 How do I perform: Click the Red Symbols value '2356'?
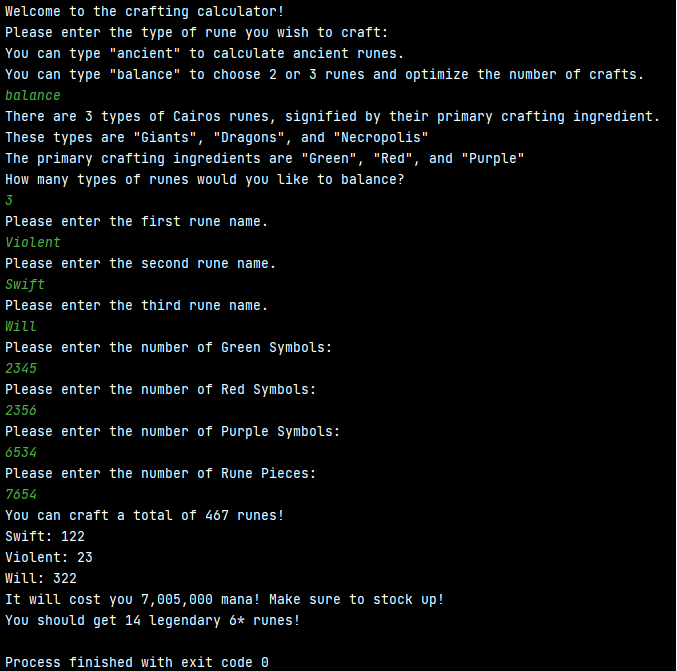tap(21, 410)
